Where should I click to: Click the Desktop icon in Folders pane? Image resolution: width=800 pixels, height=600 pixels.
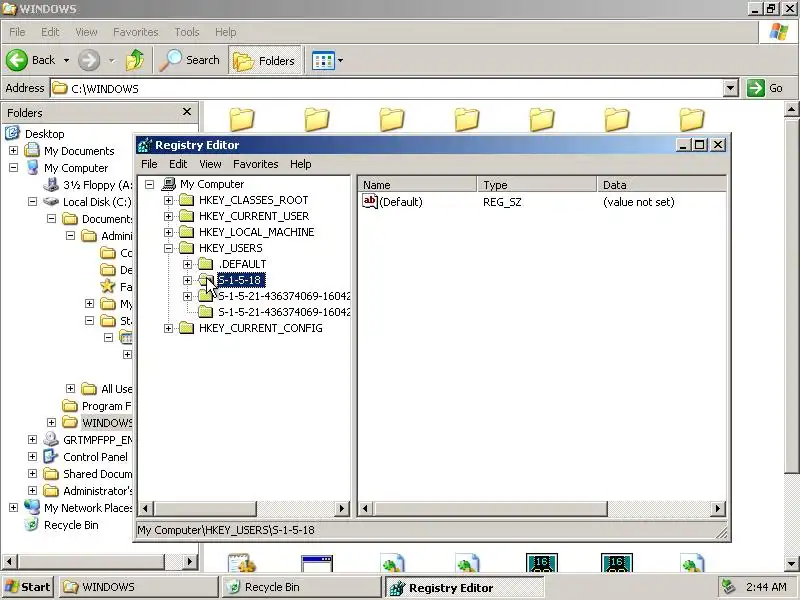[x=12, y=134]
